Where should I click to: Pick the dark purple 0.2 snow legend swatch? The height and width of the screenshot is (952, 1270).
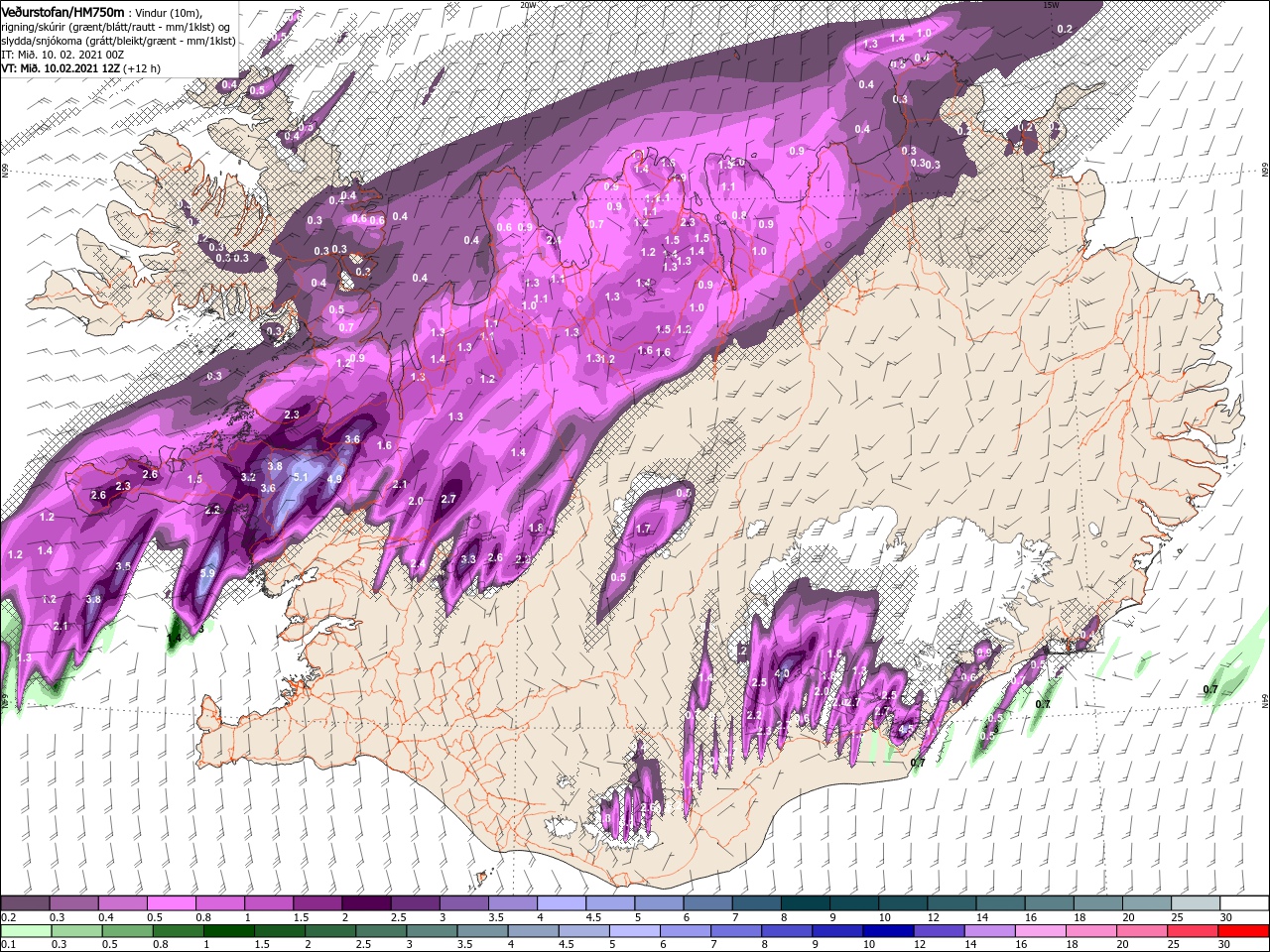(25, 902)
